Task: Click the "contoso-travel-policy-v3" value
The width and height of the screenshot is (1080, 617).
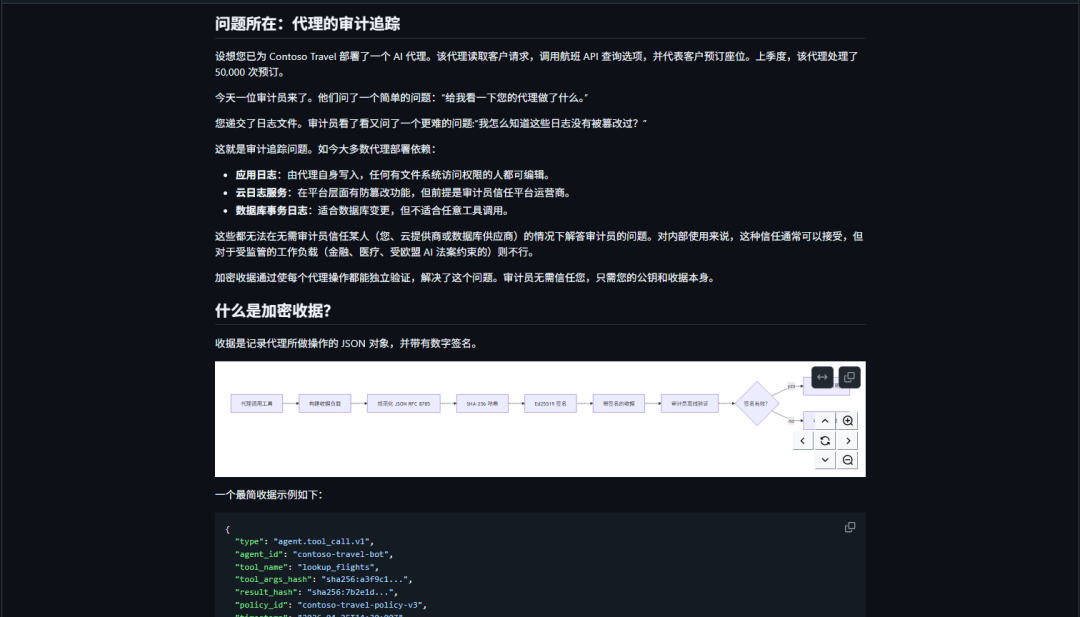Action: click(x=360, y=605)
